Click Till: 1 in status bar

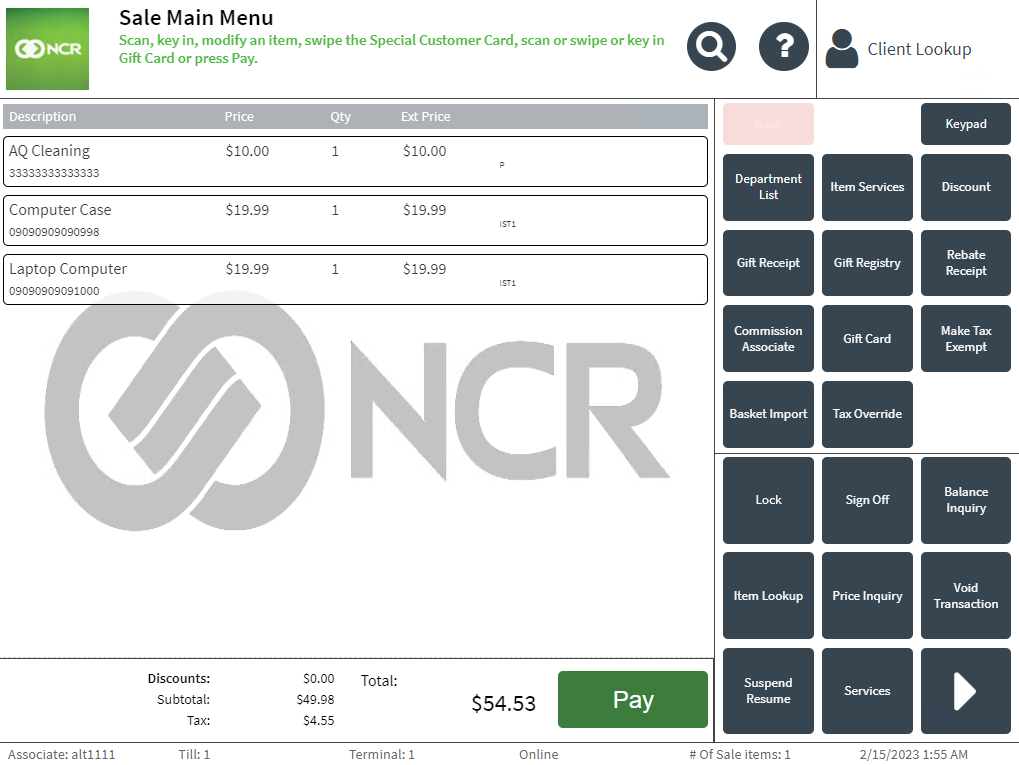(x=194, y=755)
